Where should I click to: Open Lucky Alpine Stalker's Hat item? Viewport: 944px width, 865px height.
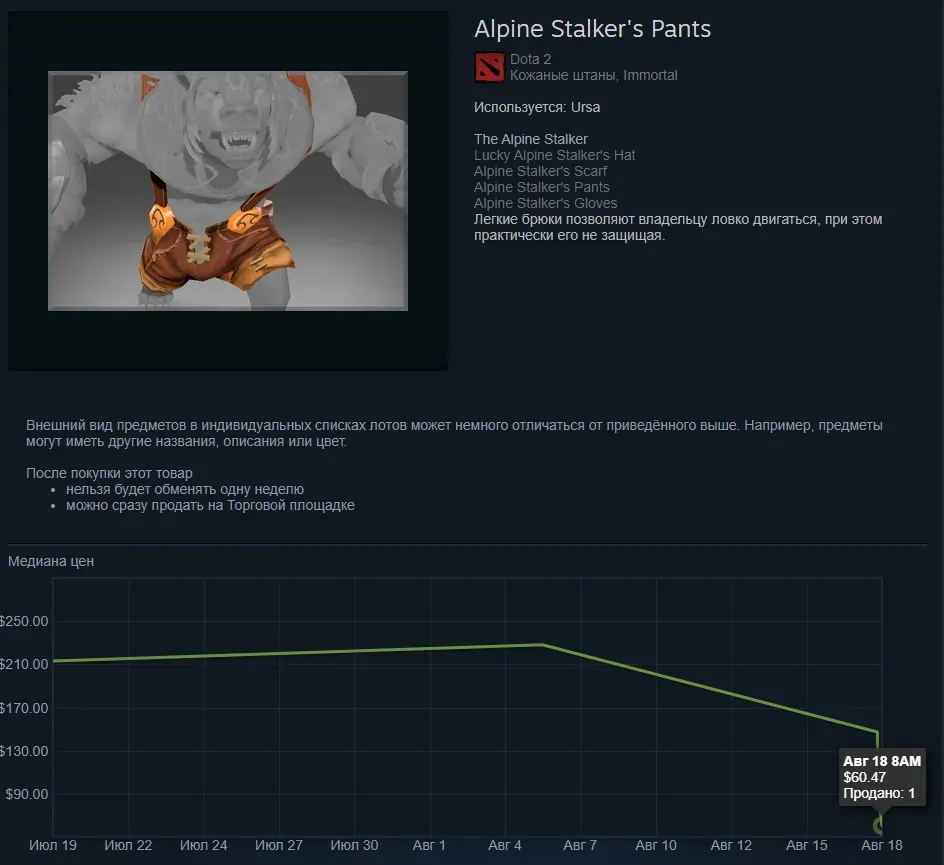click(x=554, y=155)
